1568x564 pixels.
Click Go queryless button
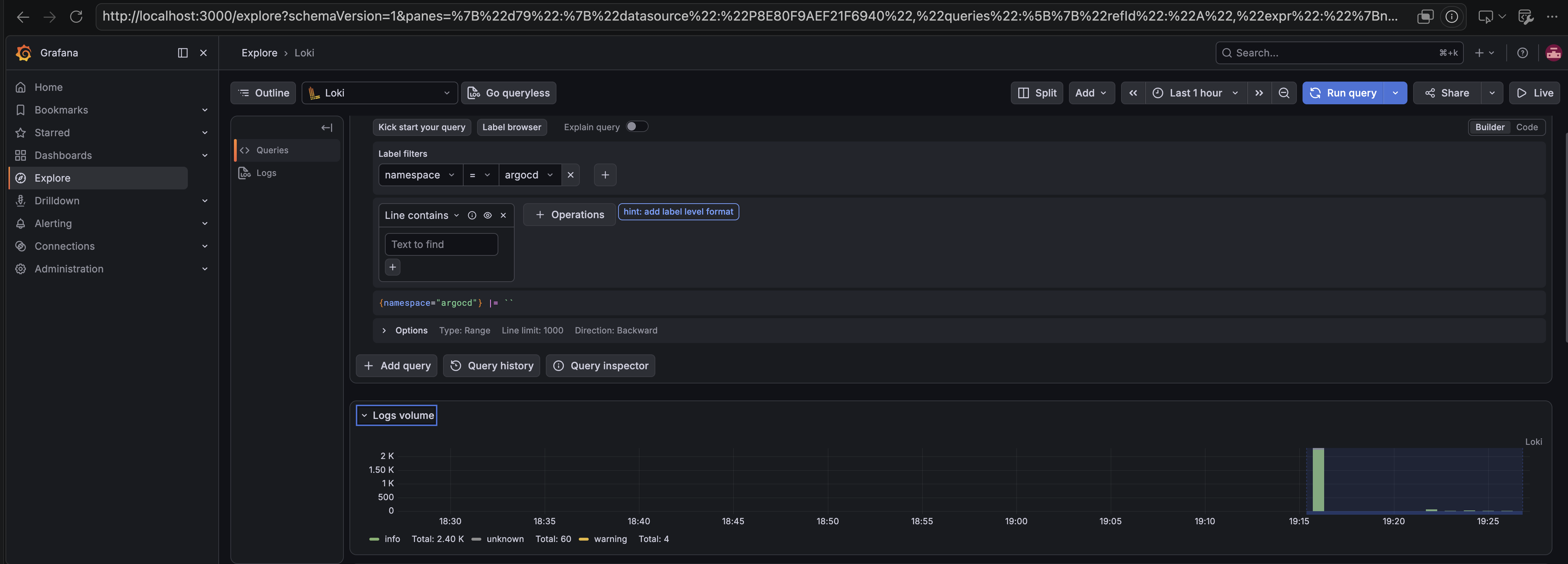tap(508, 93)
